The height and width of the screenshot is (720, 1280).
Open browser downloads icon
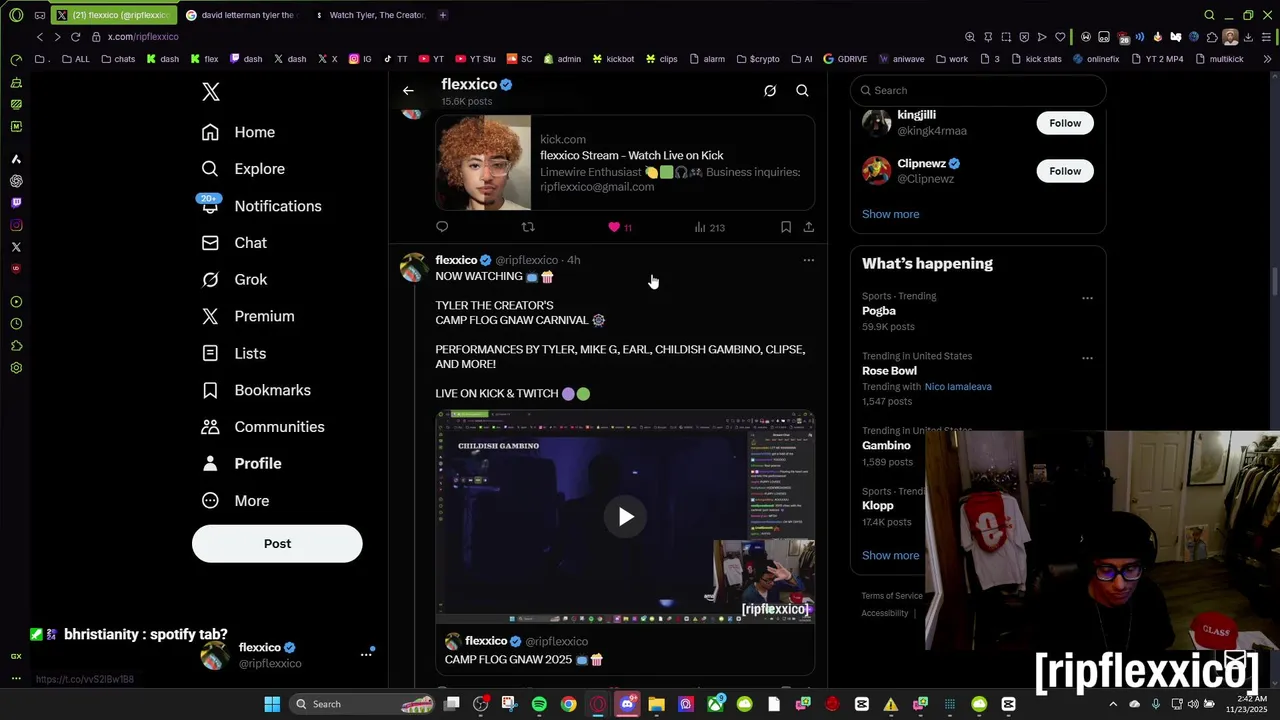[1249, 37]
